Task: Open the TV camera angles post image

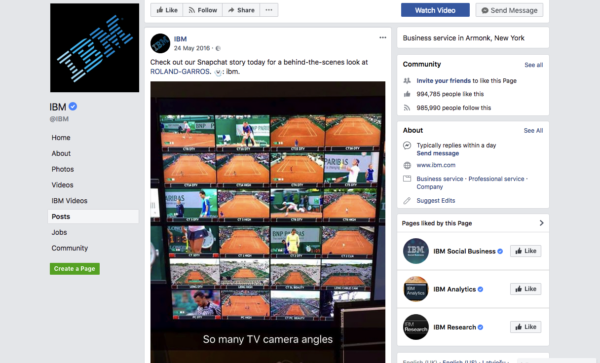Action: tap(268, 222)
